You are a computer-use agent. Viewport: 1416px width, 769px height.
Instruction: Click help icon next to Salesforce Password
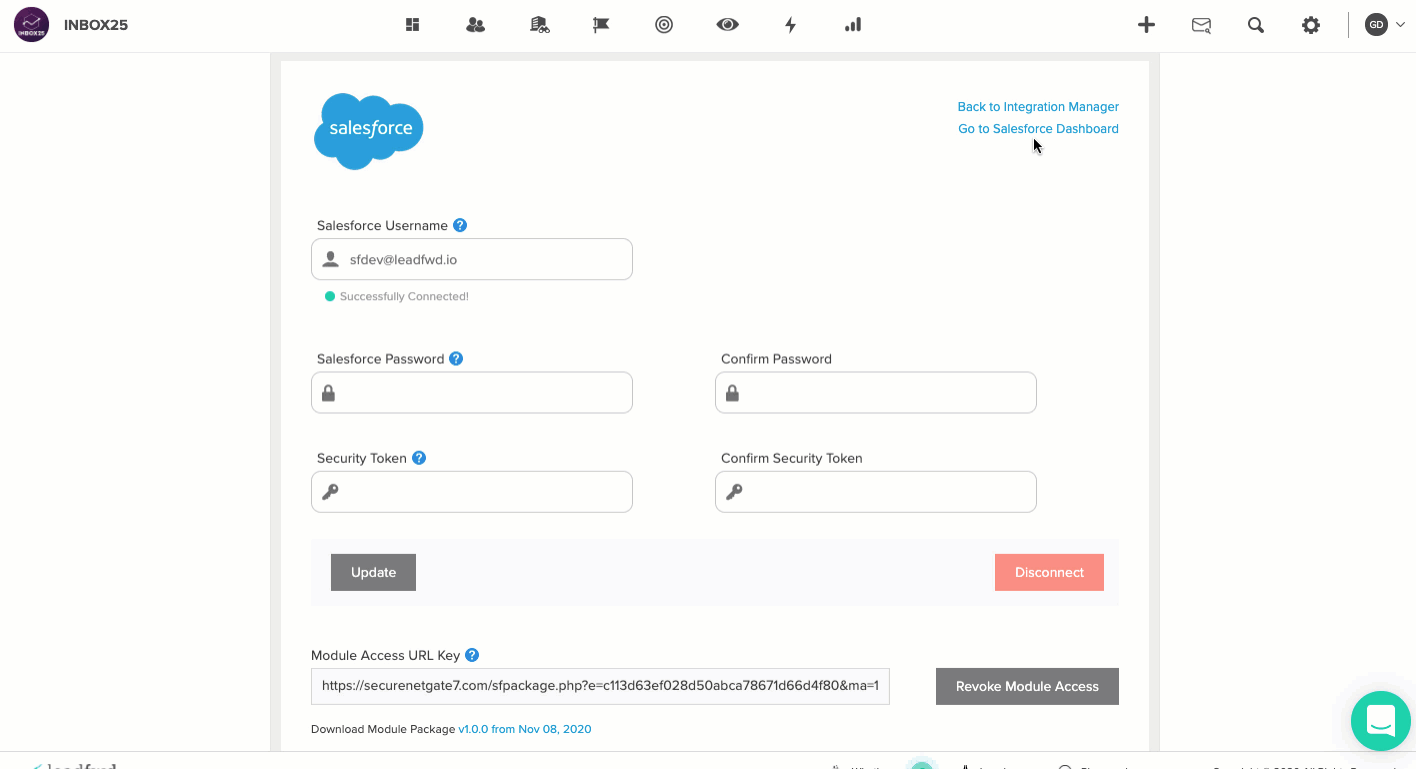click(456, 358)
